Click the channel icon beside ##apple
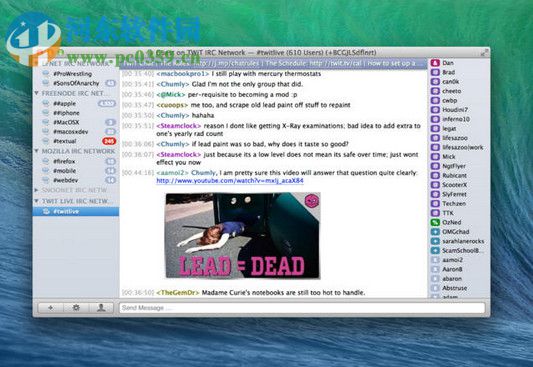 coord(46,103)
